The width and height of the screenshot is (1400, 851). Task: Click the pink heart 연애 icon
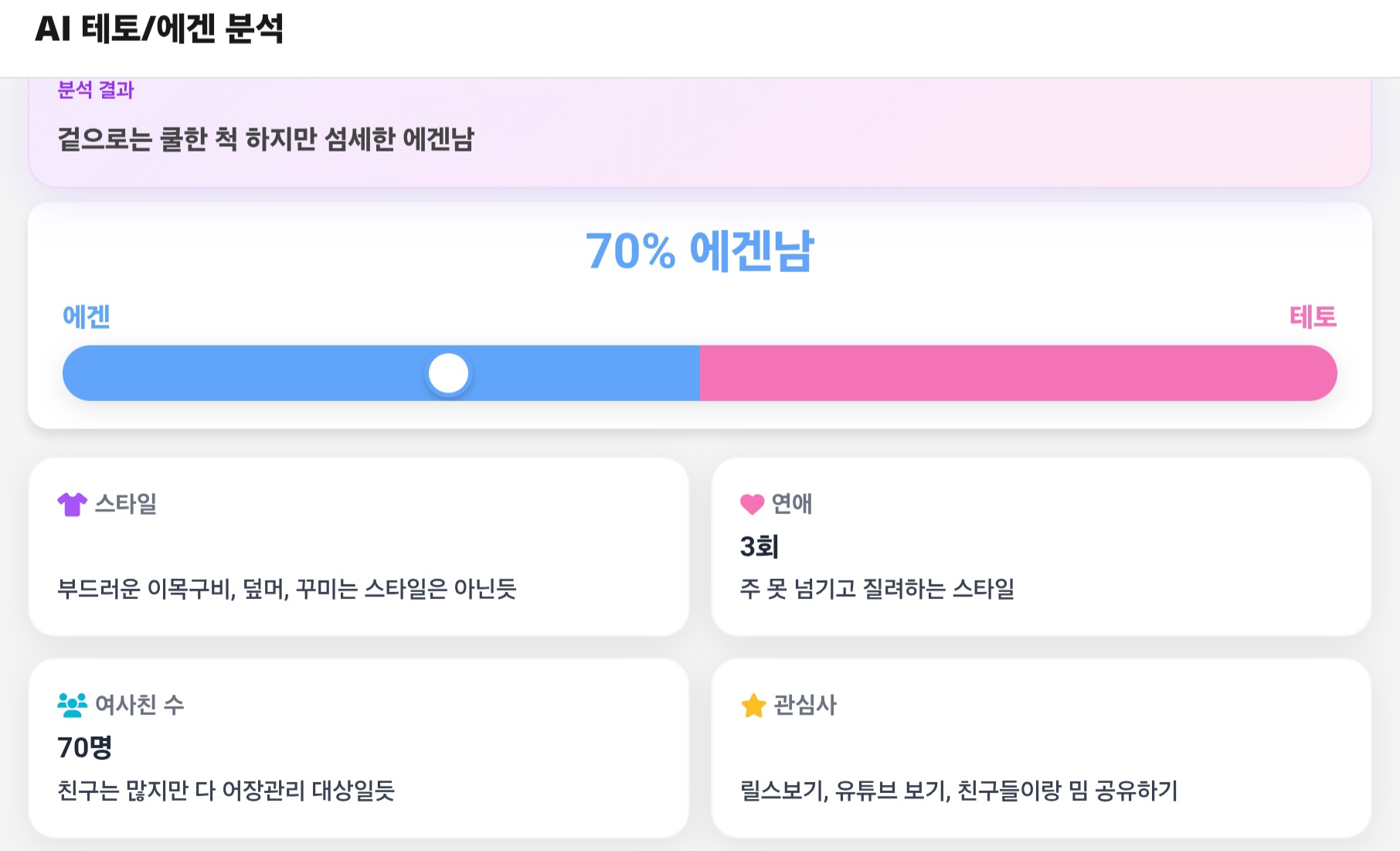click(x=752, y=505)
